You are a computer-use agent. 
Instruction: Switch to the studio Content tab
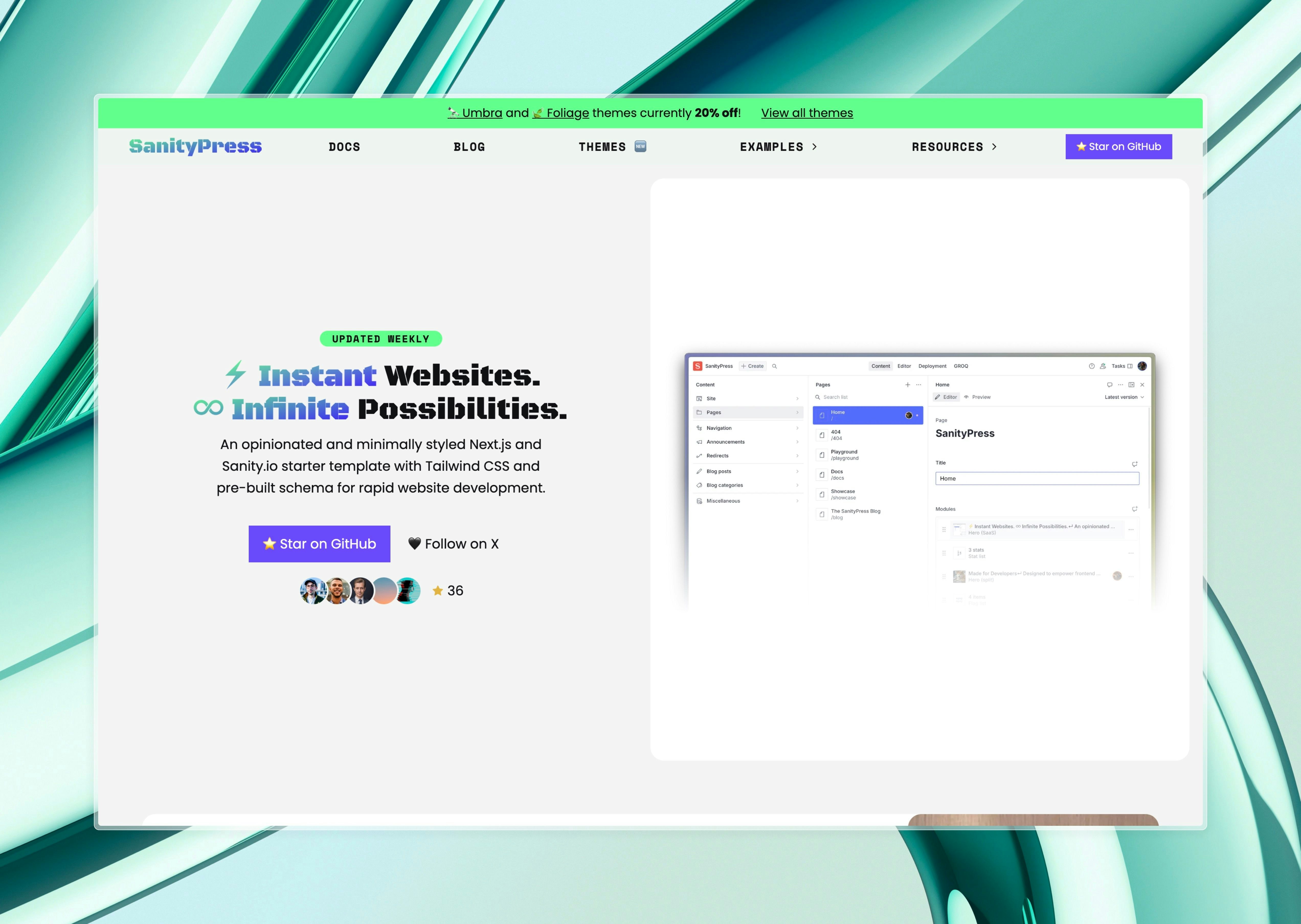click(881, 366)
